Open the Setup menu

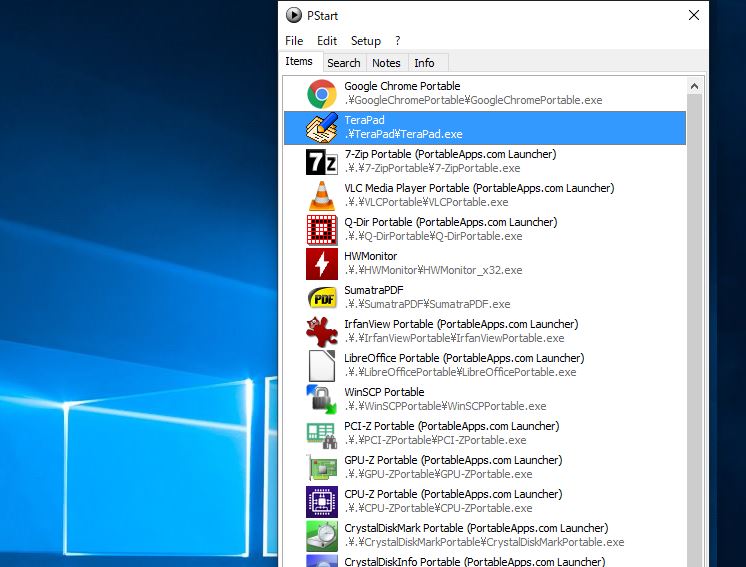tap(366, 41)
